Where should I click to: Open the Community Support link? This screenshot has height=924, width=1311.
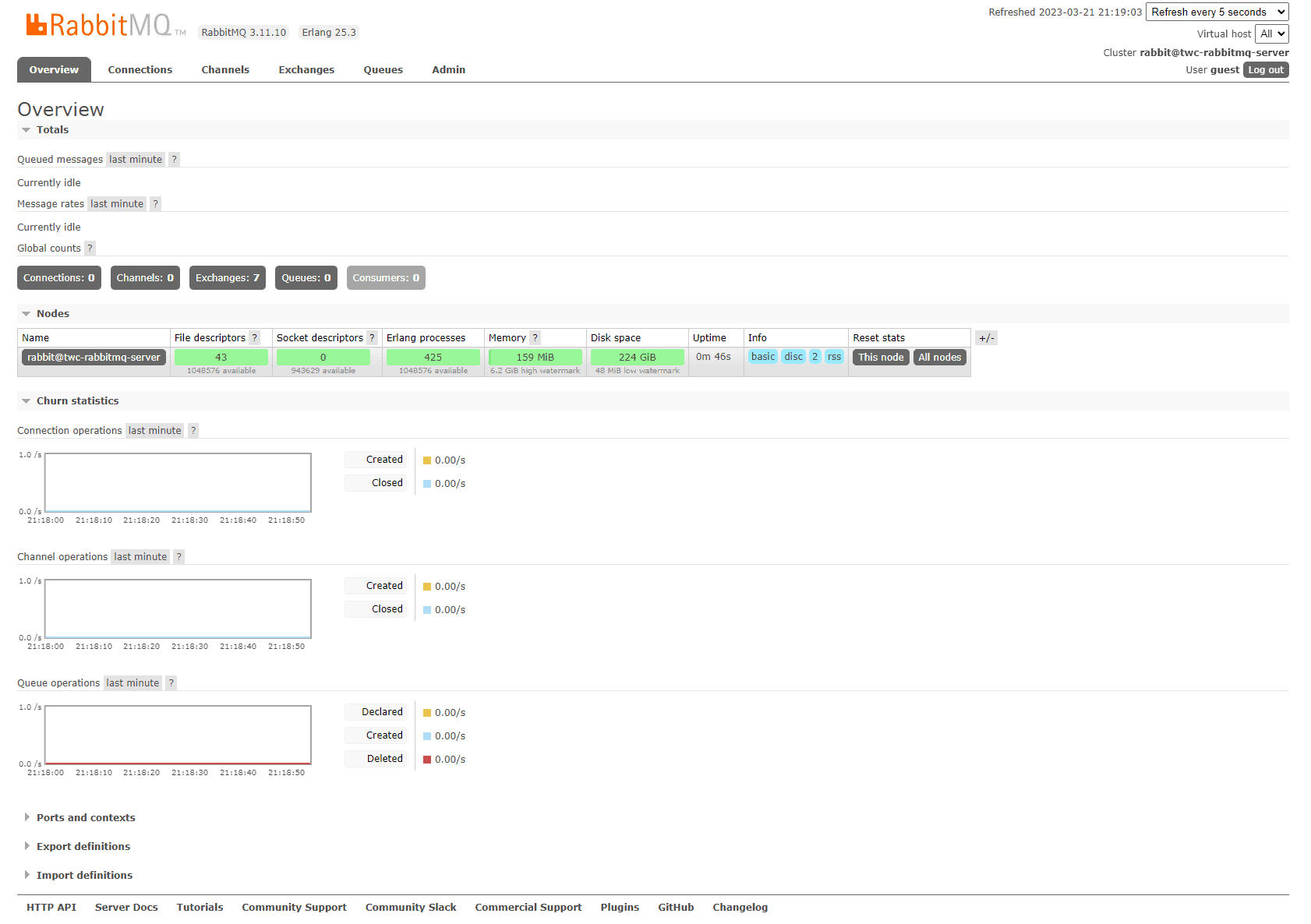pos(294,907)
